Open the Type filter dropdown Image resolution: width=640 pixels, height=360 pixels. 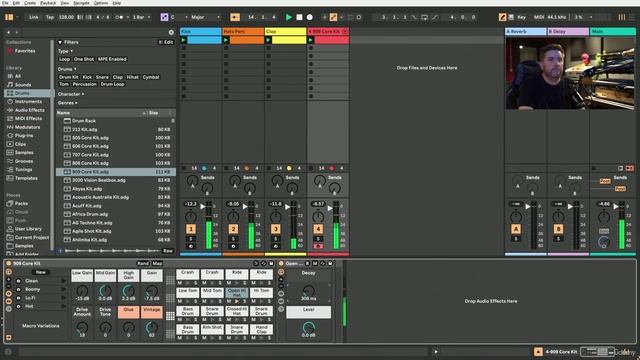(x=65, y=51)
